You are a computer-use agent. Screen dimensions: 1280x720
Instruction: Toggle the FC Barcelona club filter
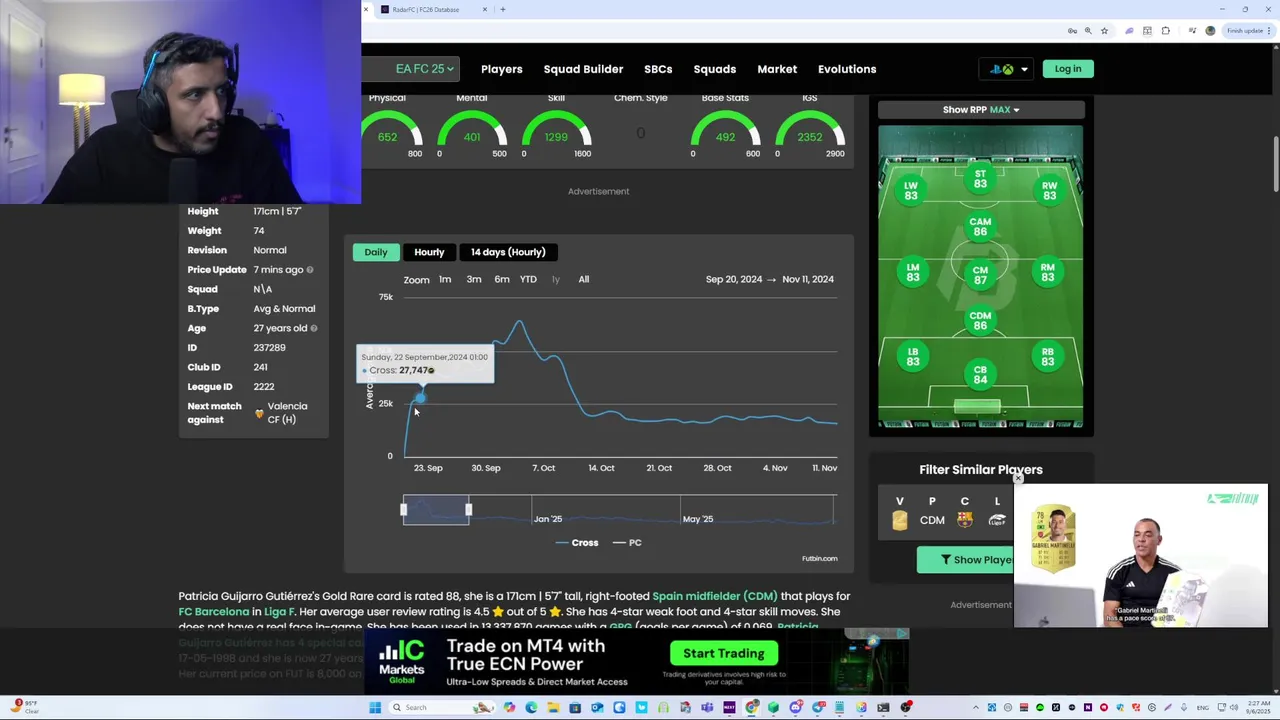click(964, 520)
